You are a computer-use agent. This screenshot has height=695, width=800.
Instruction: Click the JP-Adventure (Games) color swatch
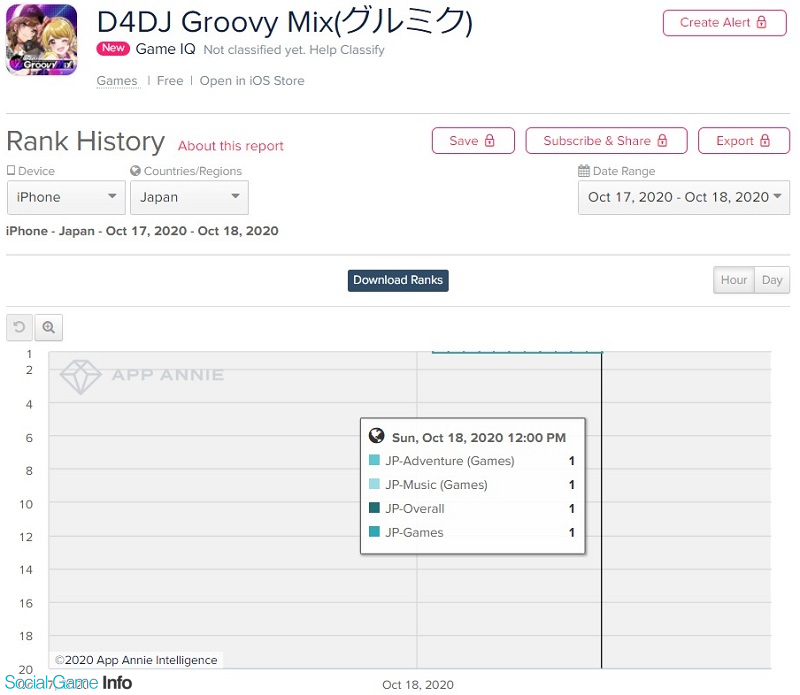tap(374, 460)
